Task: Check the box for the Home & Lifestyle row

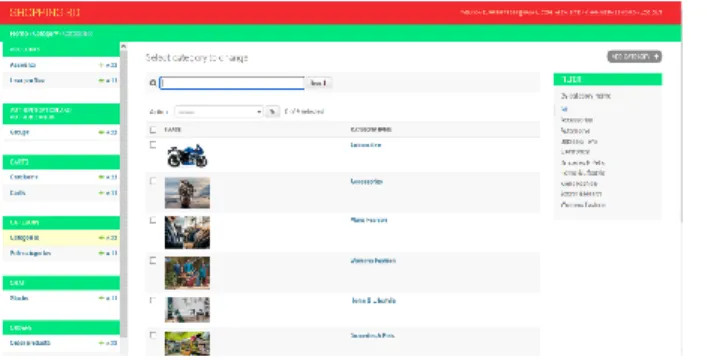Action: pyautogui.click(x=153, y=301)
